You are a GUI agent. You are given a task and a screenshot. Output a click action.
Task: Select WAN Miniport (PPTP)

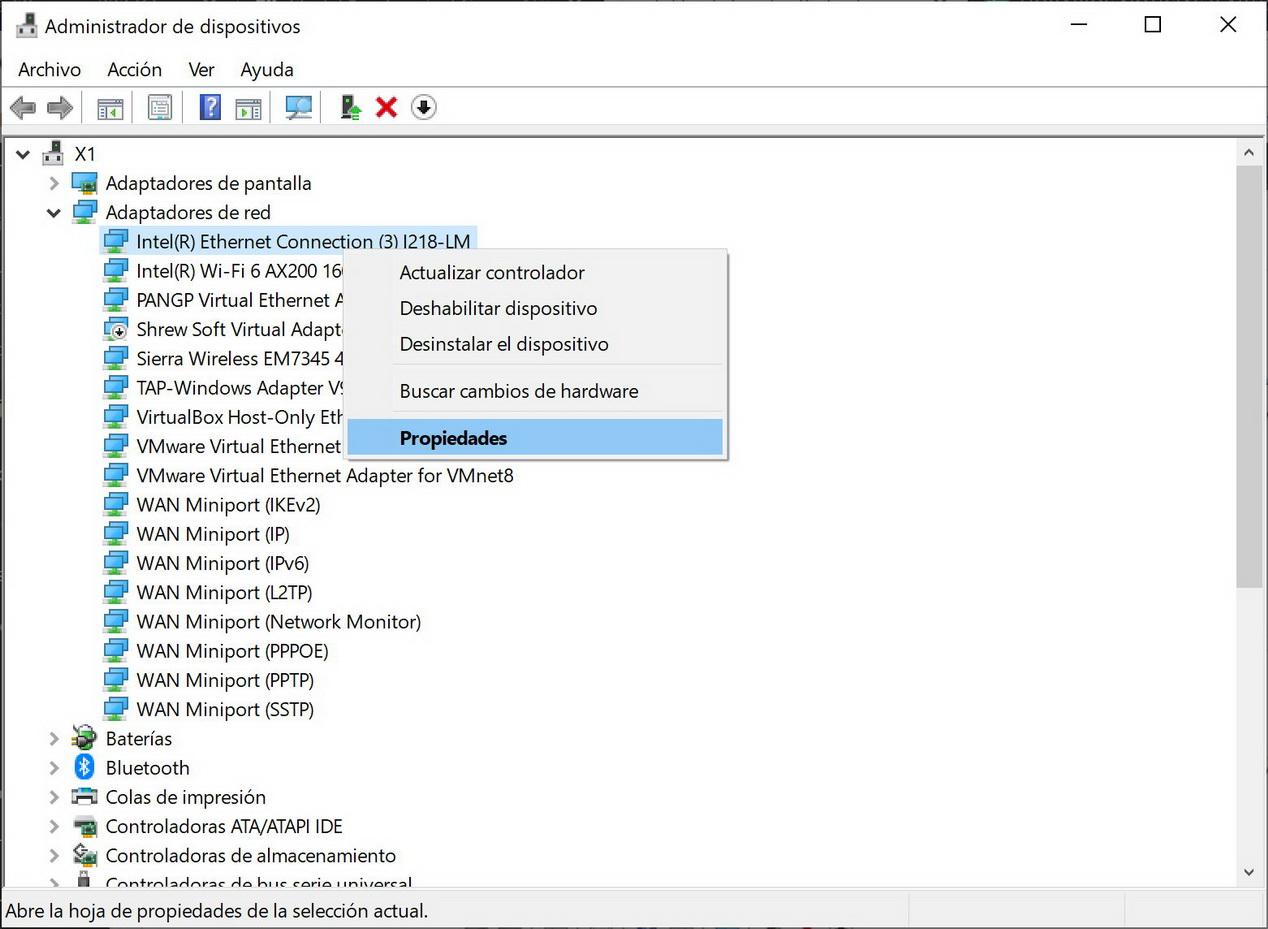click(x=225, y=680)
